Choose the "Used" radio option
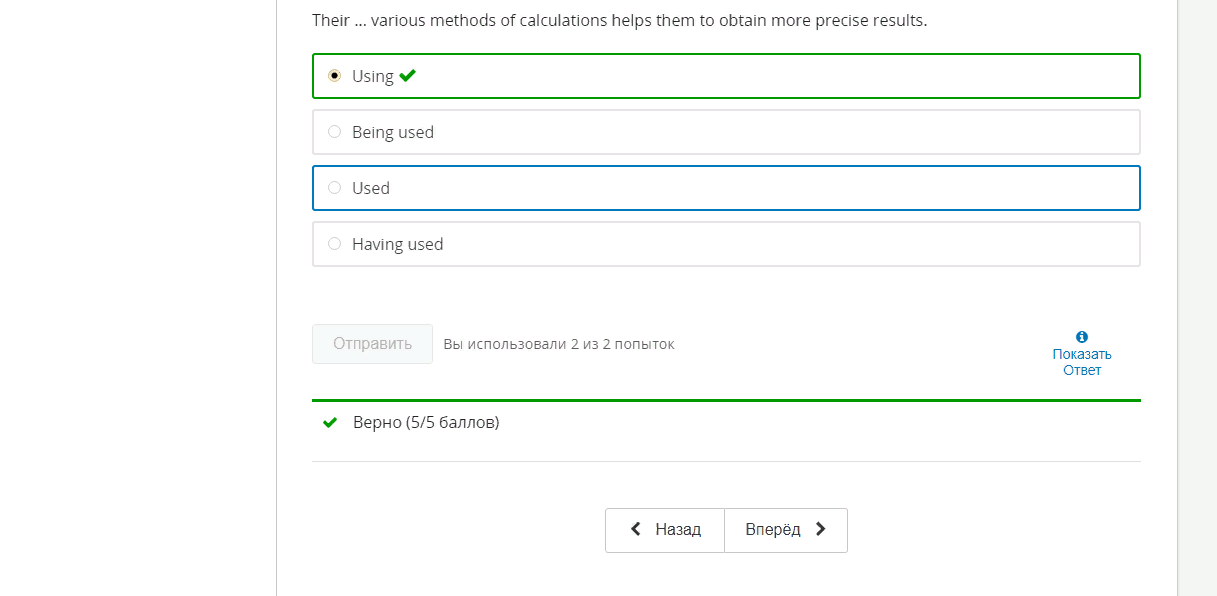This screenshot has width=1217, height=596. [x=334, y=187]
